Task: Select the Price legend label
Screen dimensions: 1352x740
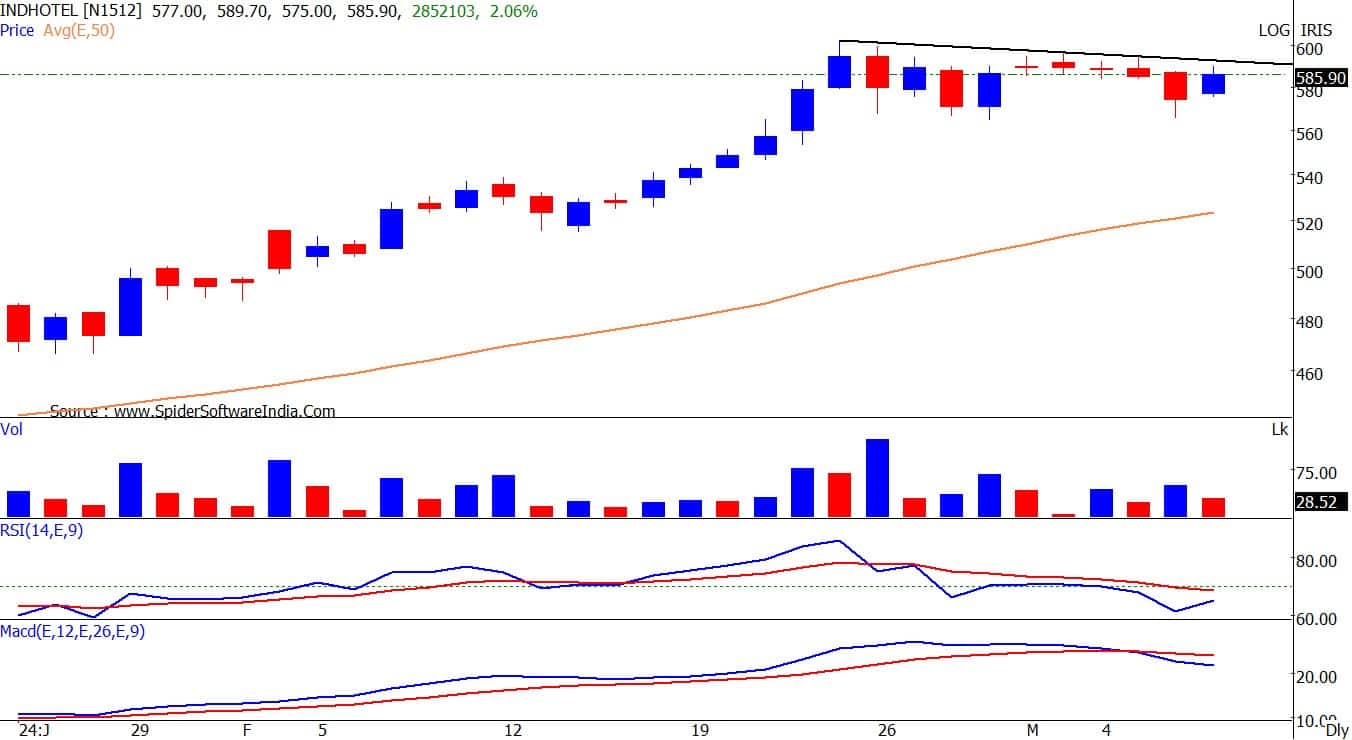Action: point(18,31)
